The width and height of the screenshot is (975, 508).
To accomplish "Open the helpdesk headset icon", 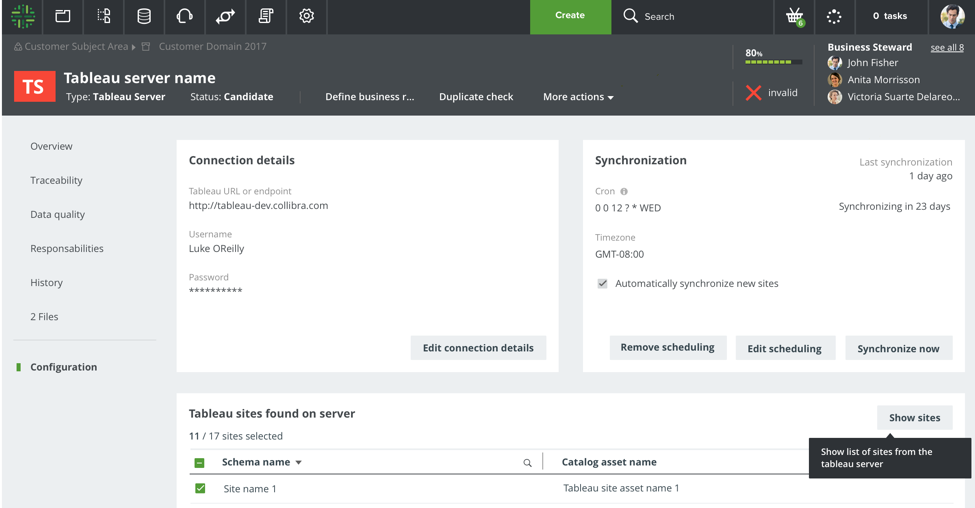I will 185,16.
